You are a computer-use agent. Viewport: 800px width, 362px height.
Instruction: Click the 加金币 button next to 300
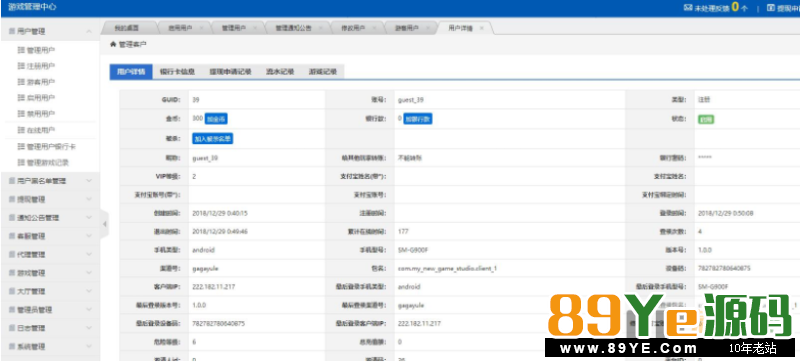(x=216, y=119)
